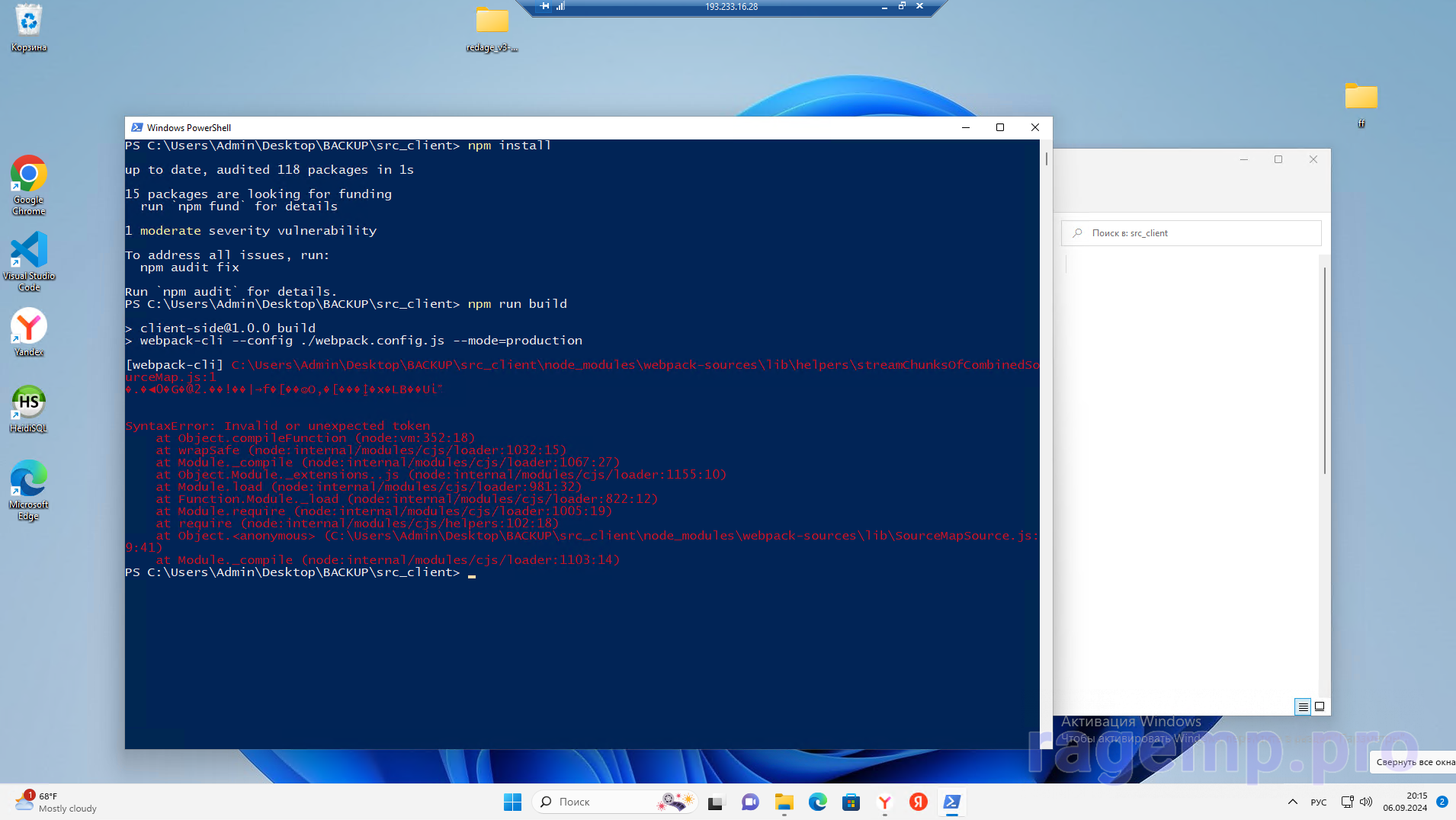Click the '15 packages are looking for funding' line
The image size is (1456, 820).
pyautogui.click(x=258, y=194)
